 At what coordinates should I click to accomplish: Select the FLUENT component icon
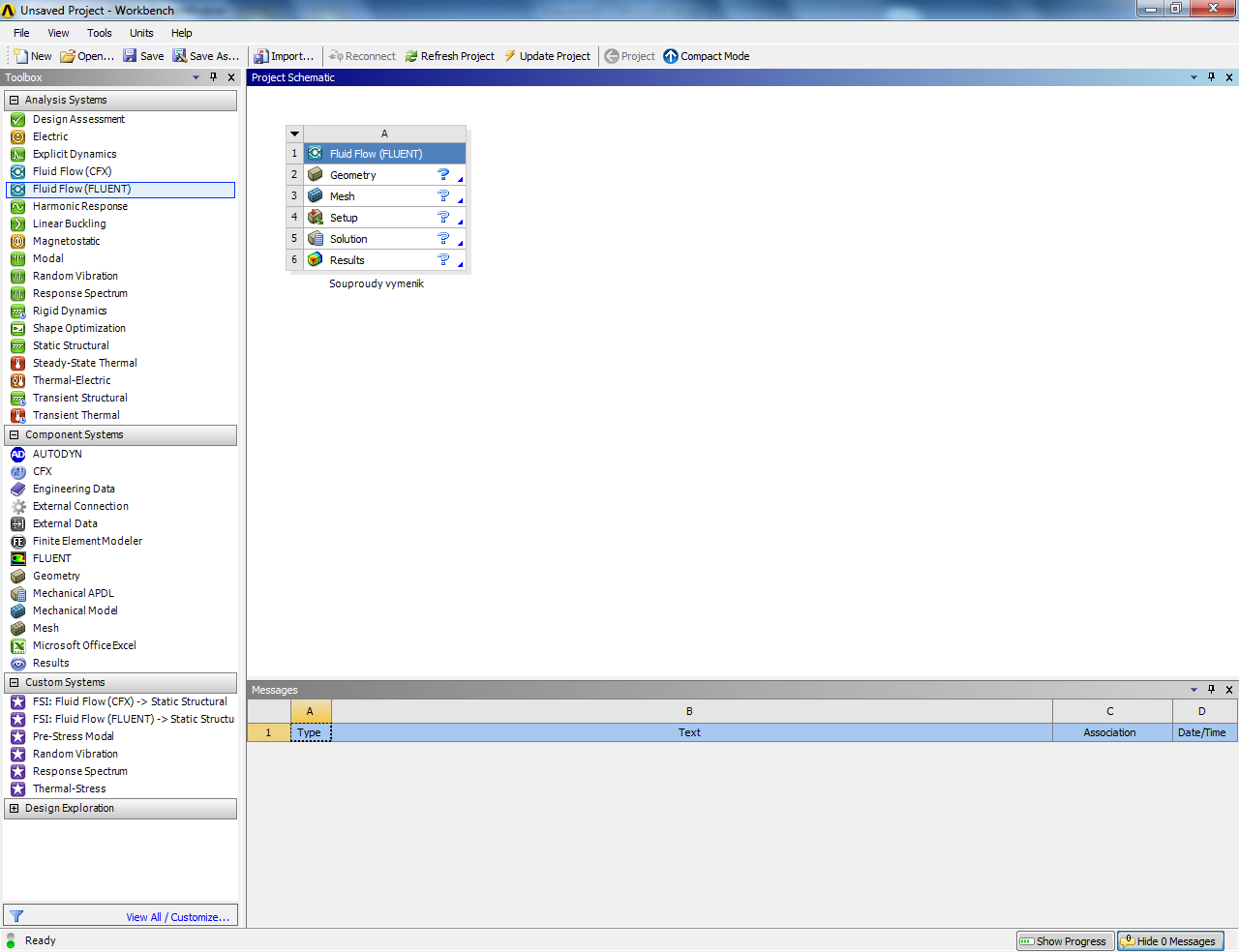click(17, 558)
